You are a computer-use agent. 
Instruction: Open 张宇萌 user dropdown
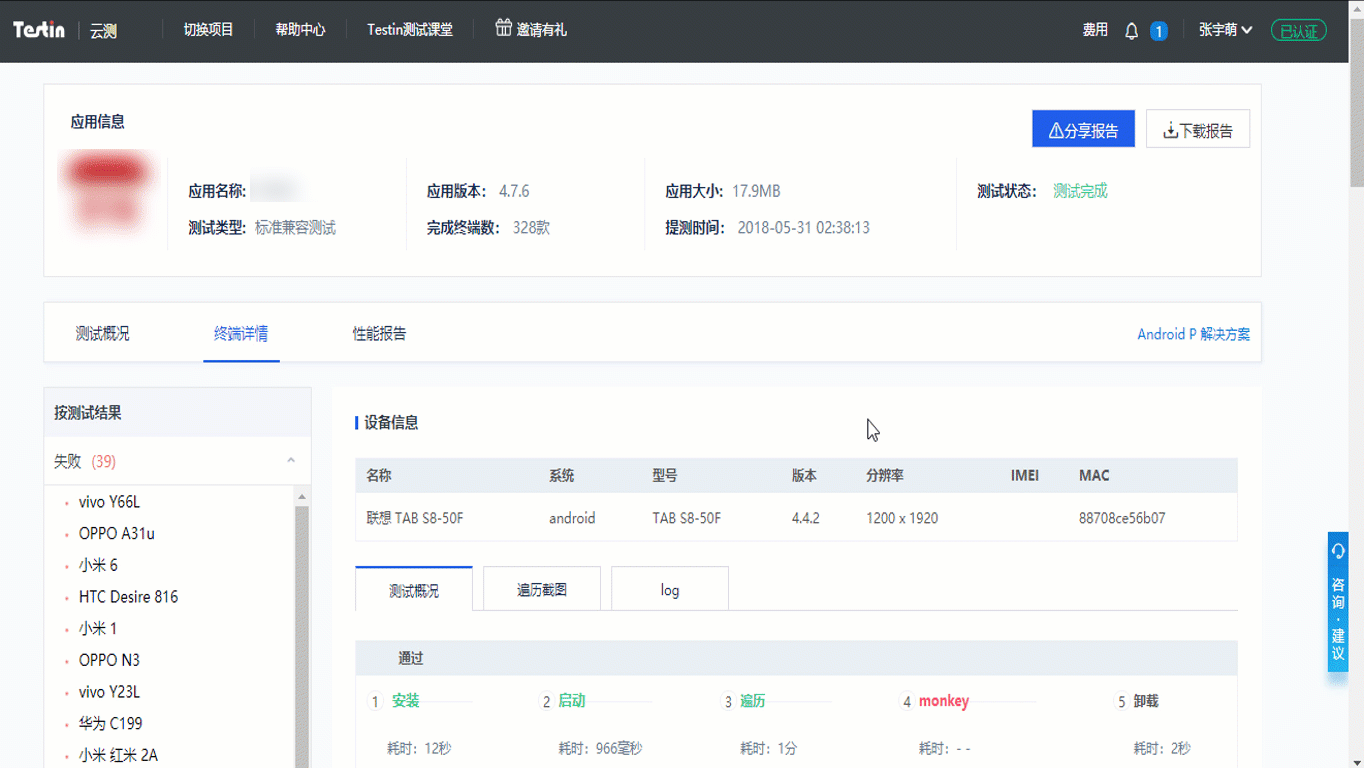click(x=1225, y=30)
